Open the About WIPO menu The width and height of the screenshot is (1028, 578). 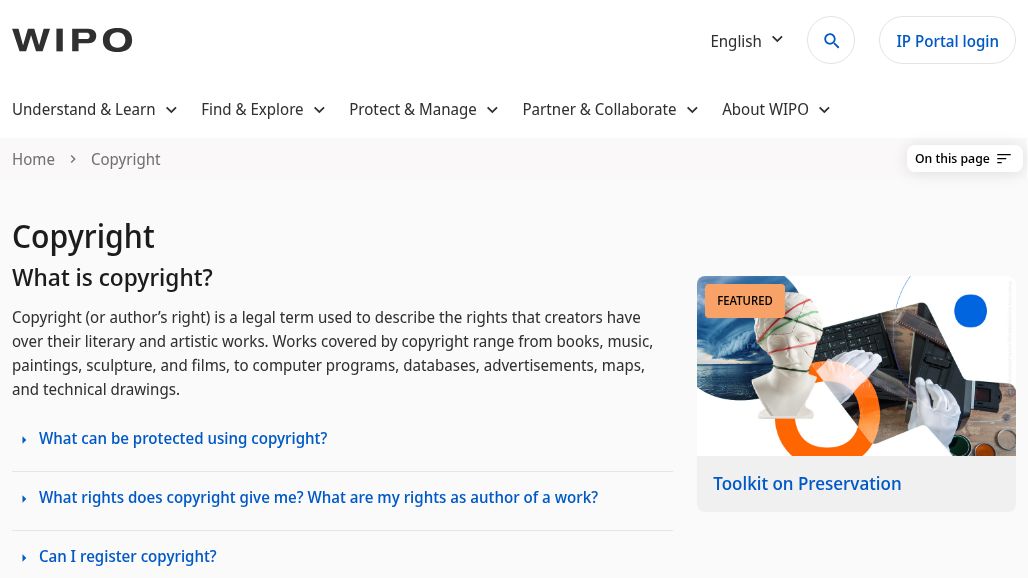point(775,110)
